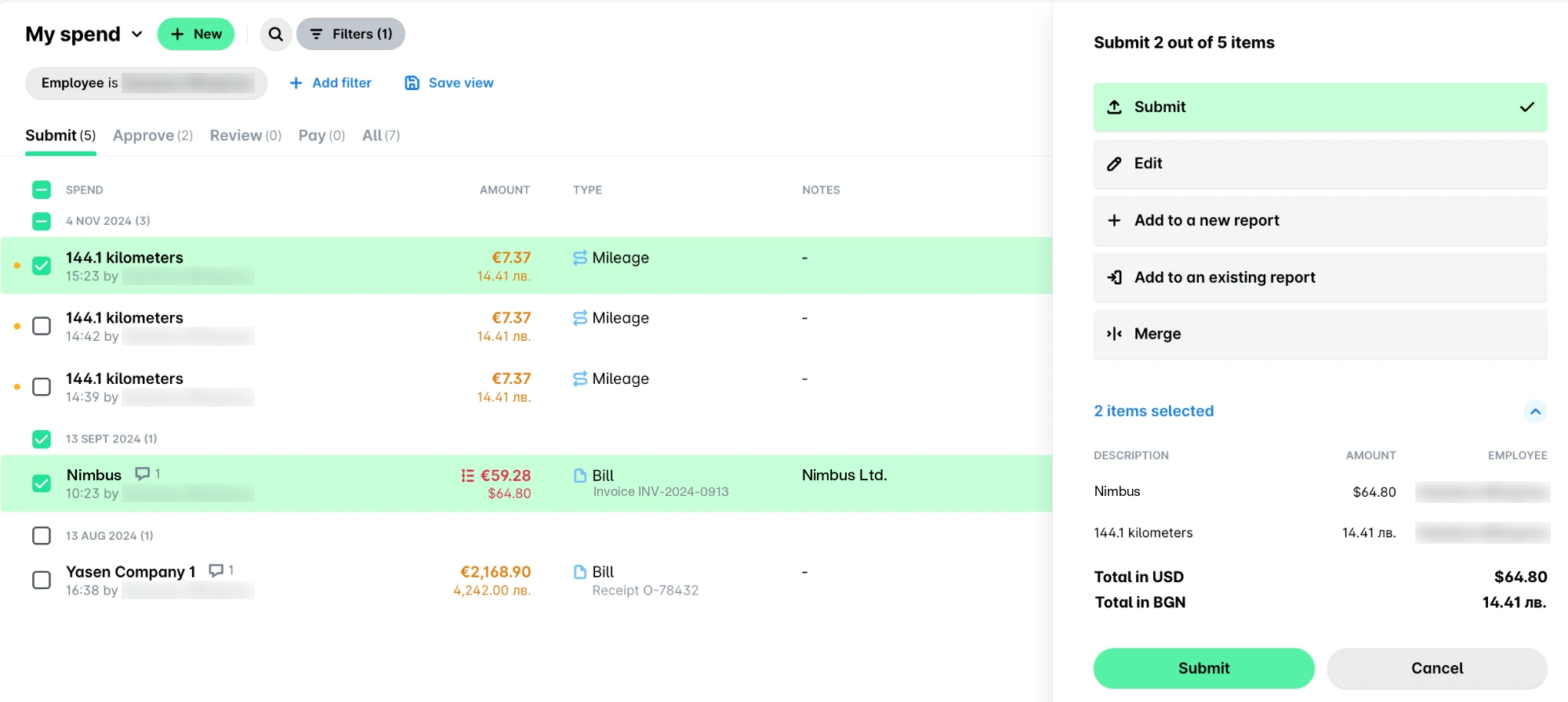Toggle the select-all checkbox beside SPEND

[42, 190]
